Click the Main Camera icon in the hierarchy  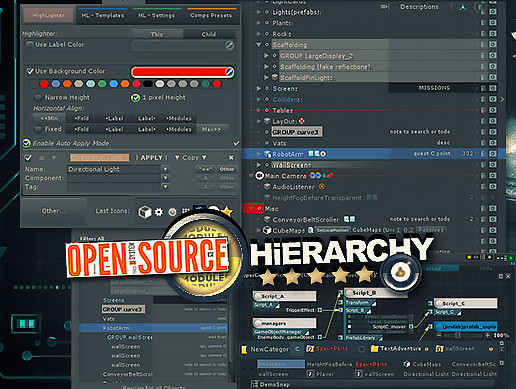click(259, 176)
